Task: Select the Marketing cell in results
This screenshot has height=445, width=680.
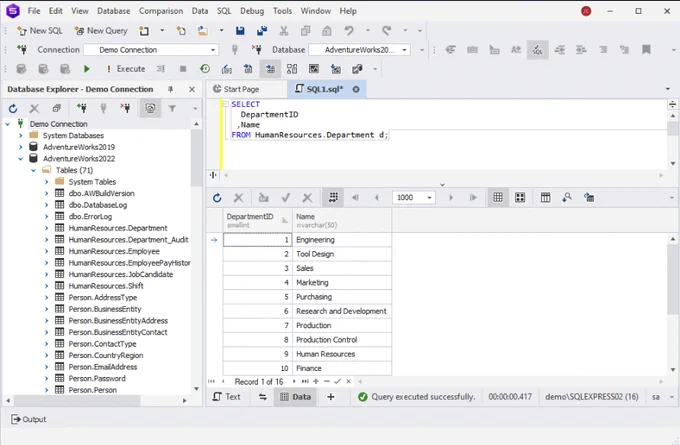Action: tap(342, 283)
